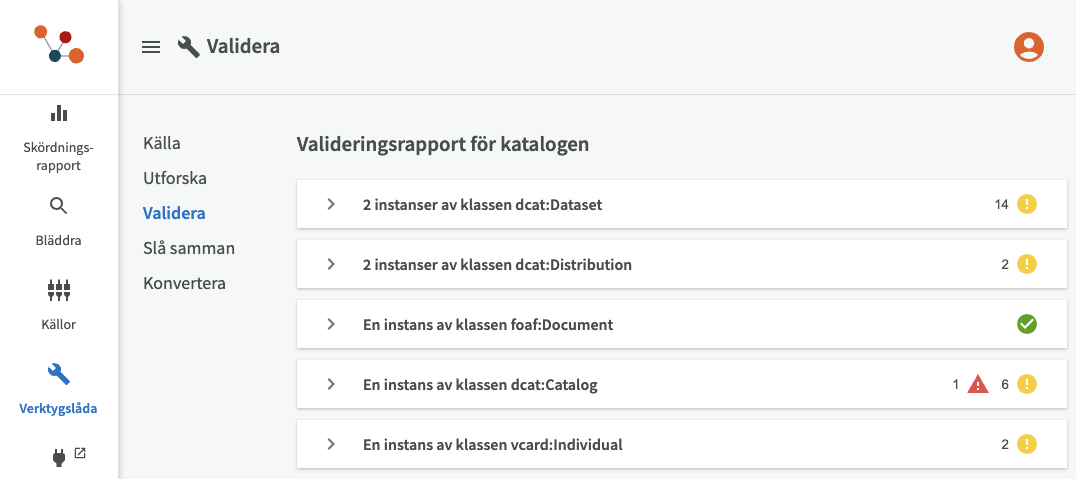The image size is (1076, 479).
Task: Expand the dcat:Dataset instances row
Action: [x=331, y=205]
